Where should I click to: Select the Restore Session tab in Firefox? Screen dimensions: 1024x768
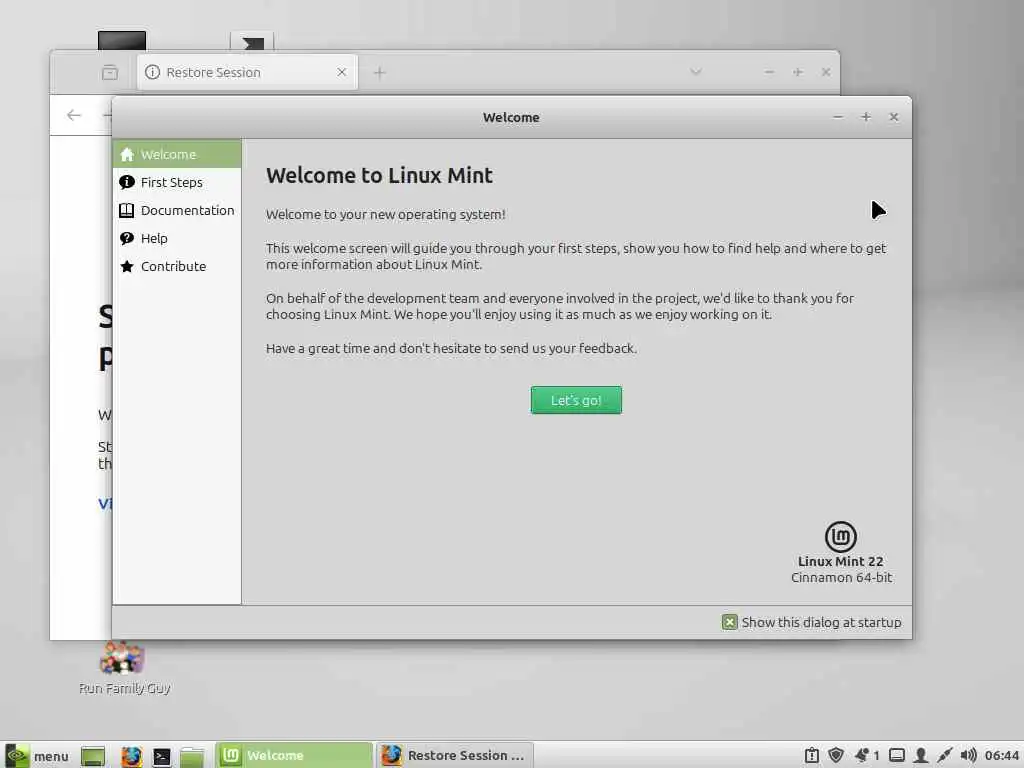(247, 72)
